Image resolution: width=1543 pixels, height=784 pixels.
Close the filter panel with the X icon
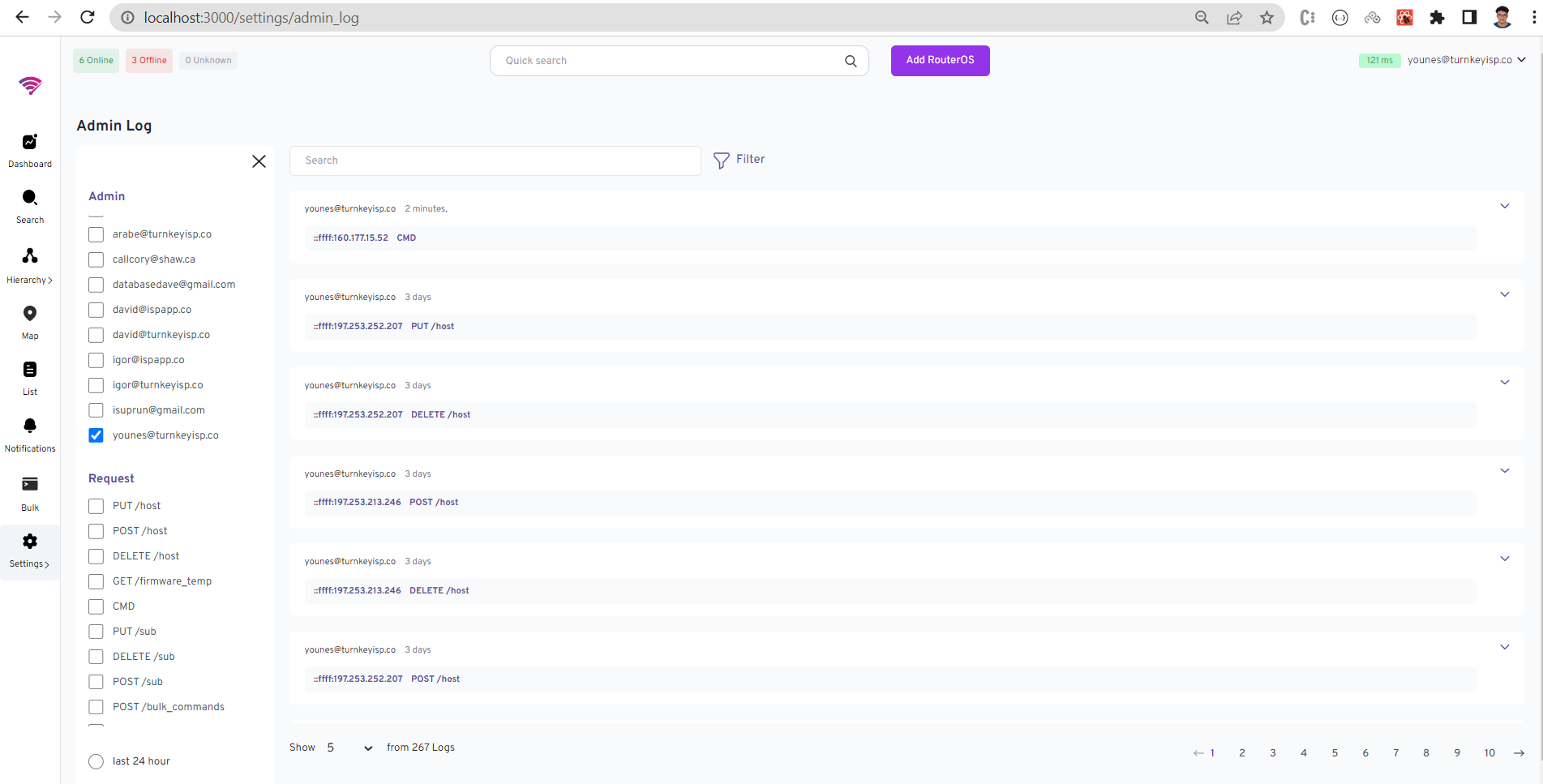(259, 161)
